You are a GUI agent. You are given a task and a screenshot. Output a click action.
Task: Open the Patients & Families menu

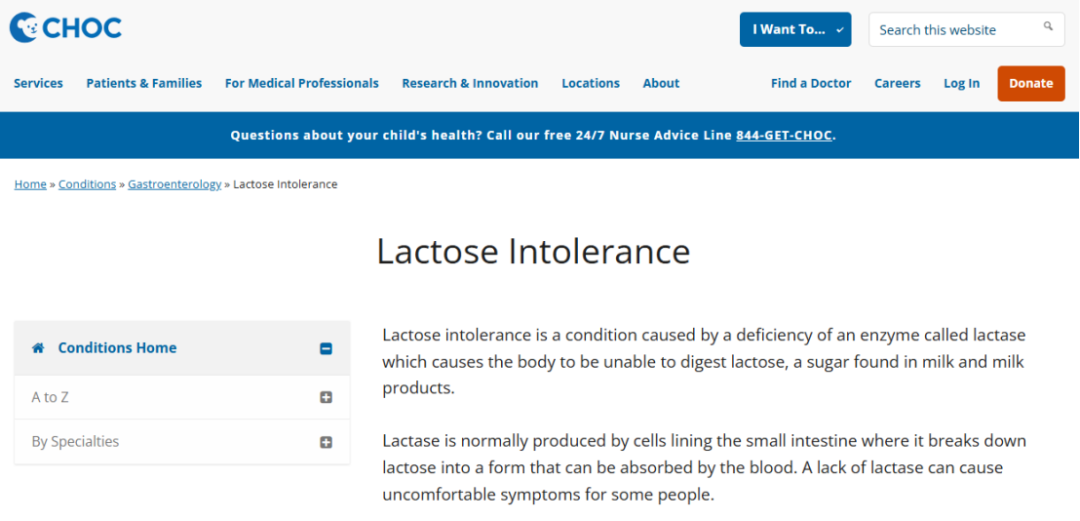[144, 83]
